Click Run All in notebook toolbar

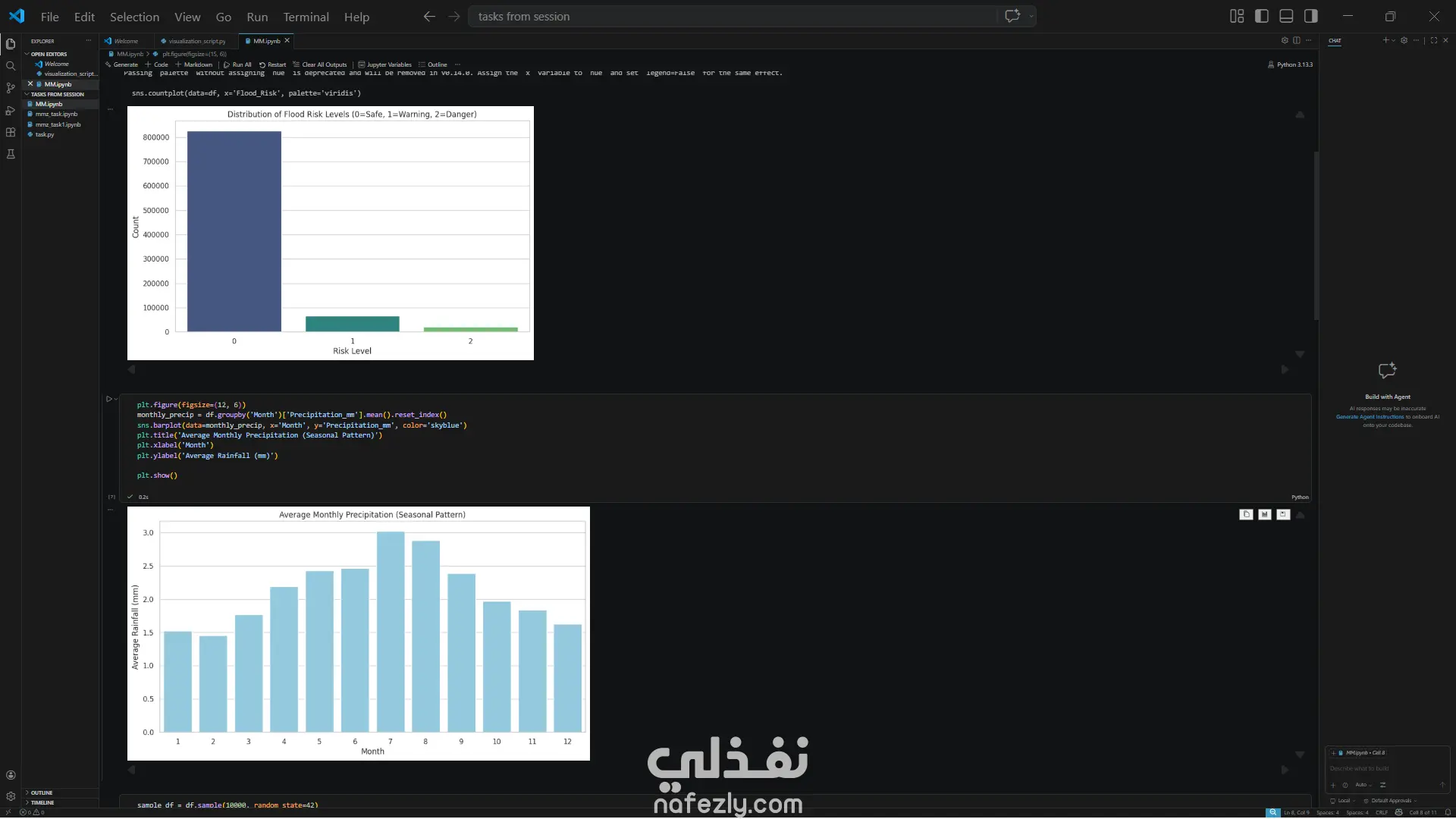coord(237,64)
